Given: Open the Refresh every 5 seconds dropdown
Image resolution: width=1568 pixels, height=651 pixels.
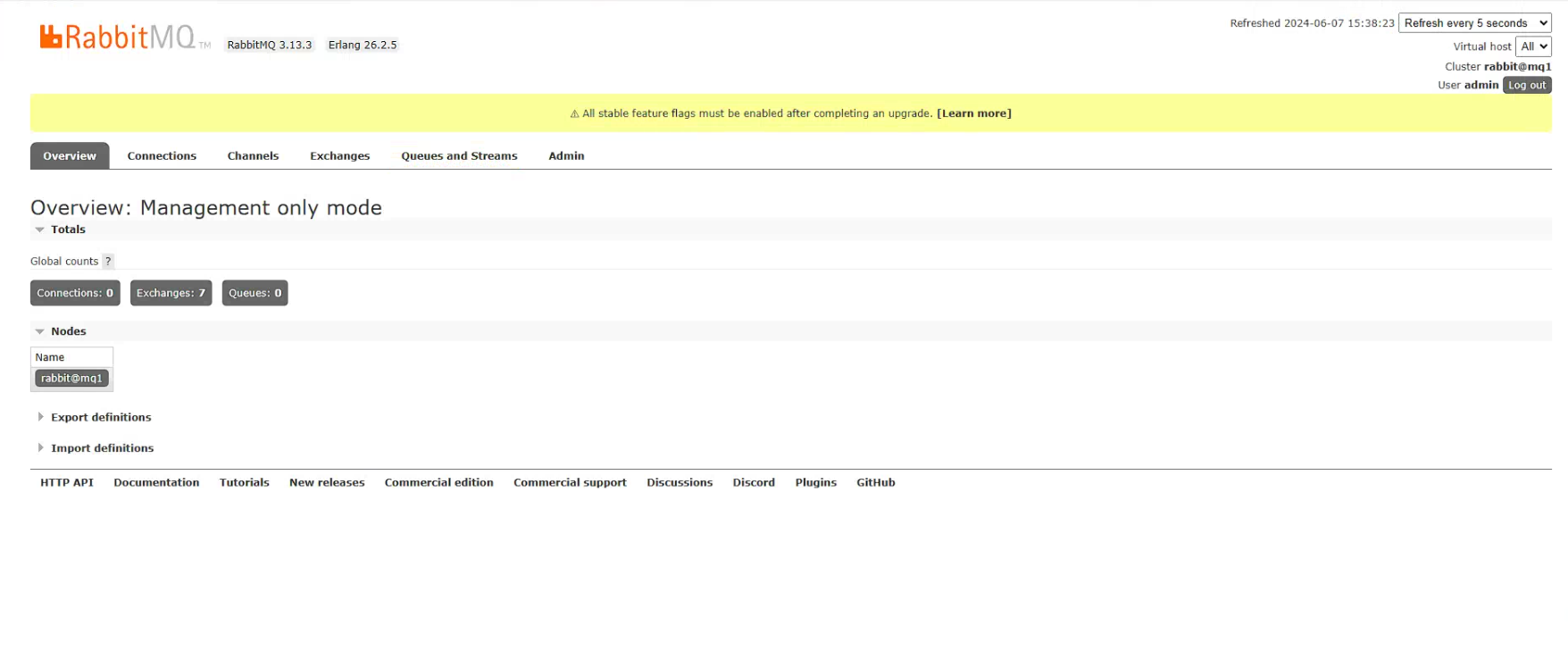Looking at the screenshot, I should pyautogui.click(x=1474, y=23).
